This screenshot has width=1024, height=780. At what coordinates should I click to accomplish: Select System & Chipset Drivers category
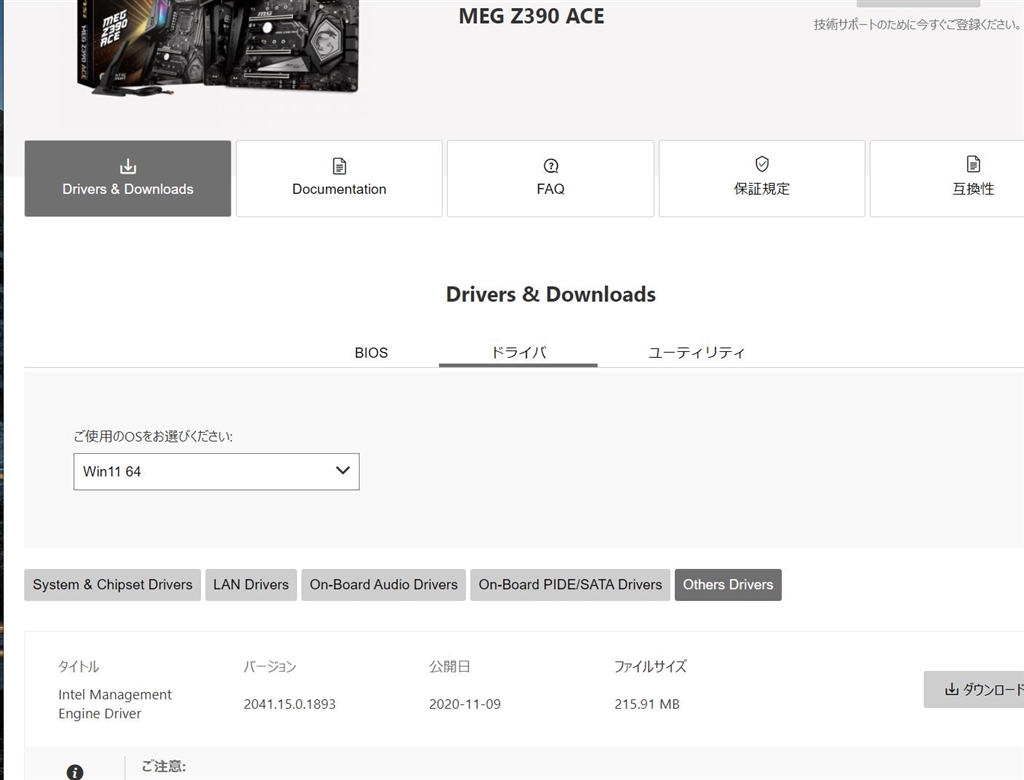click(x=112, y=585)
